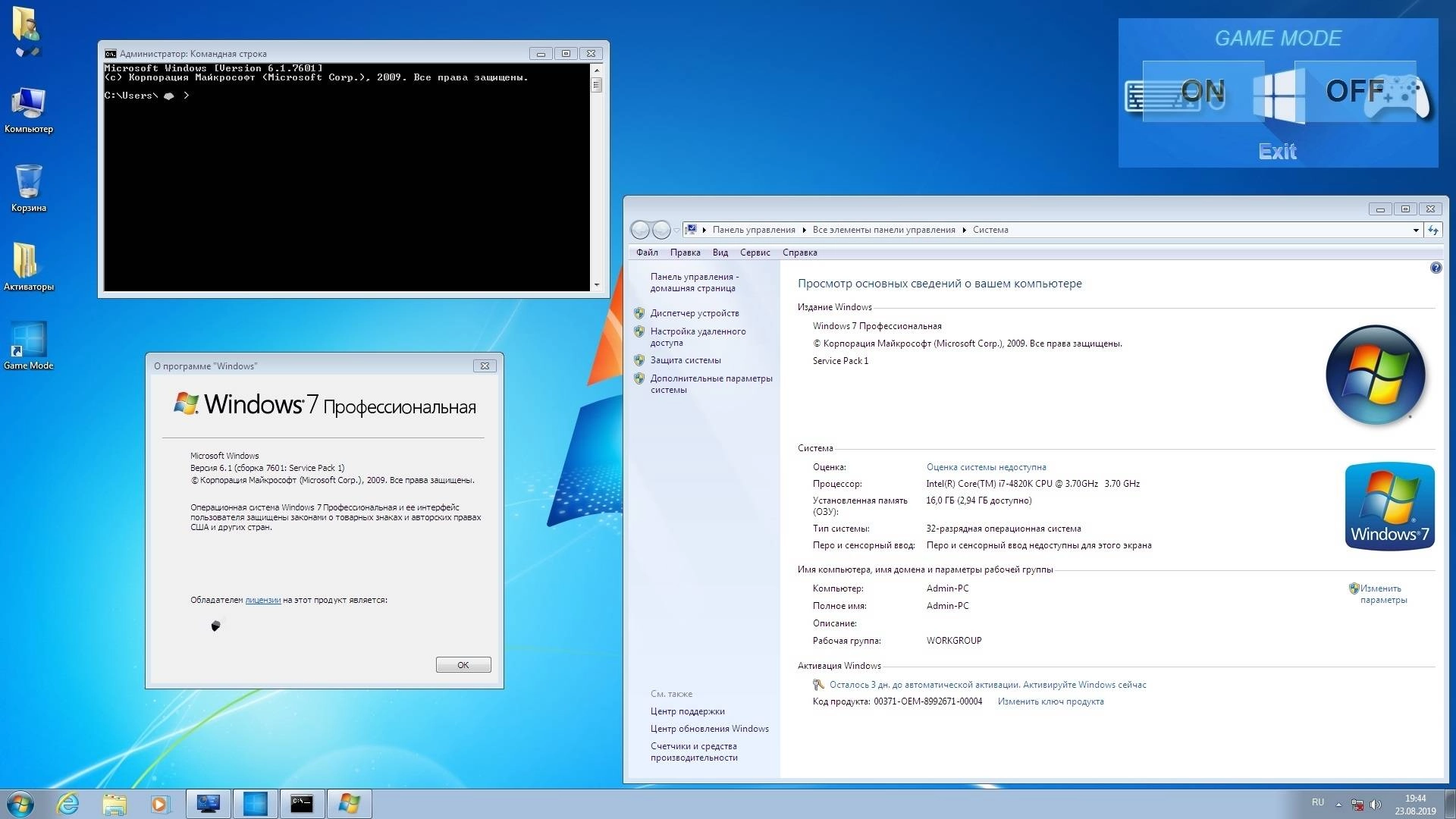Click the RU language indicator
This screenshot has width=1456, height=819.
point(1318,802)
